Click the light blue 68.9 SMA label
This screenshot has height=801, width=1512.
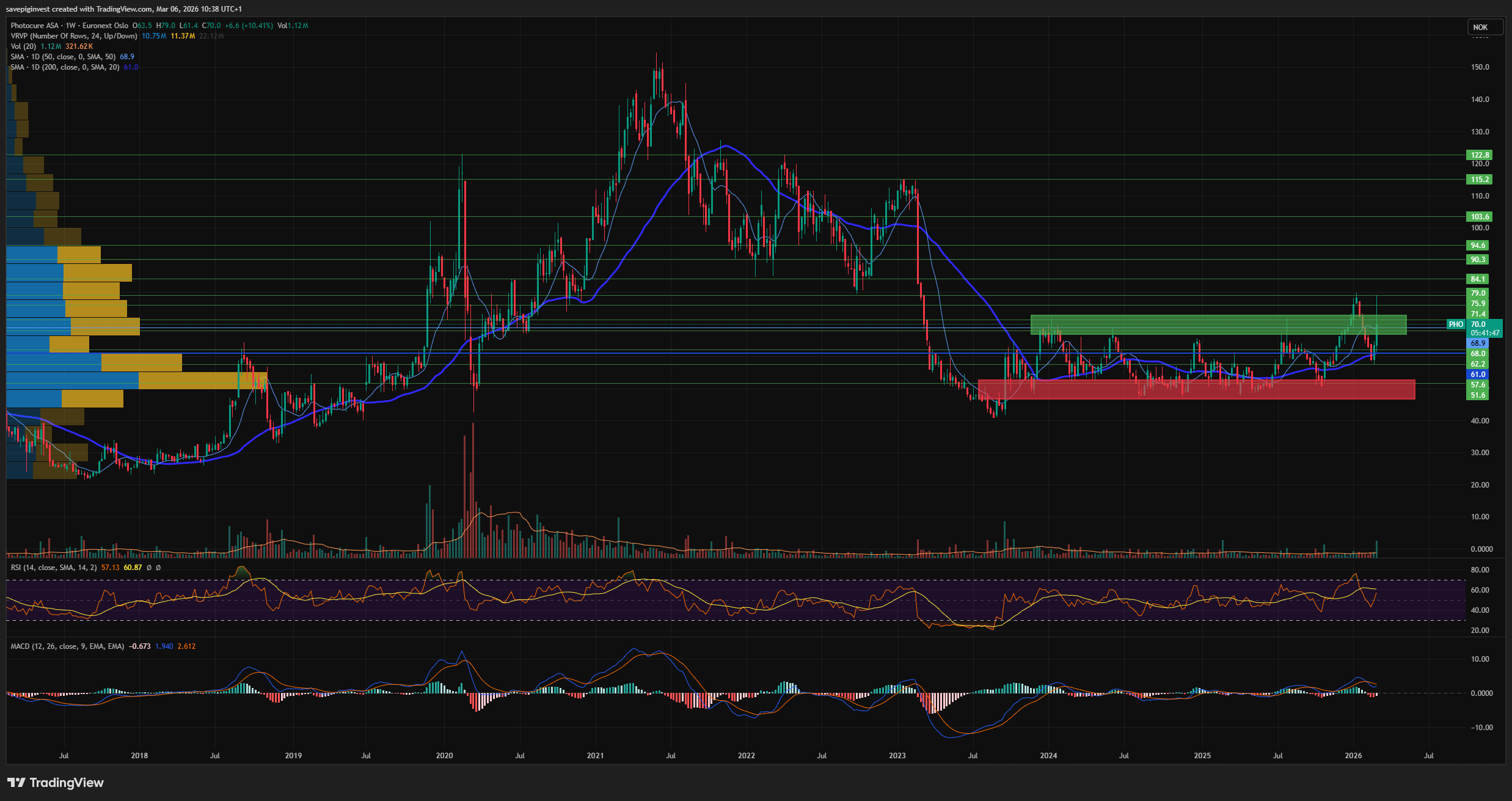point(1478,343)
